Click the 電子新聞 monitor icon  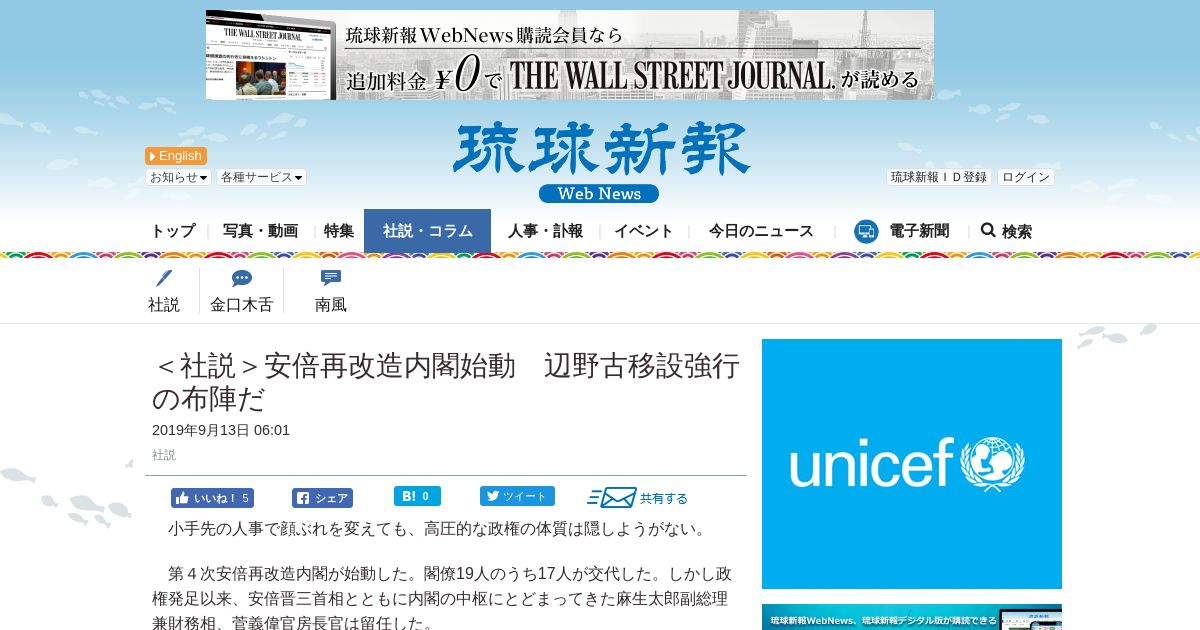[866, 231]
